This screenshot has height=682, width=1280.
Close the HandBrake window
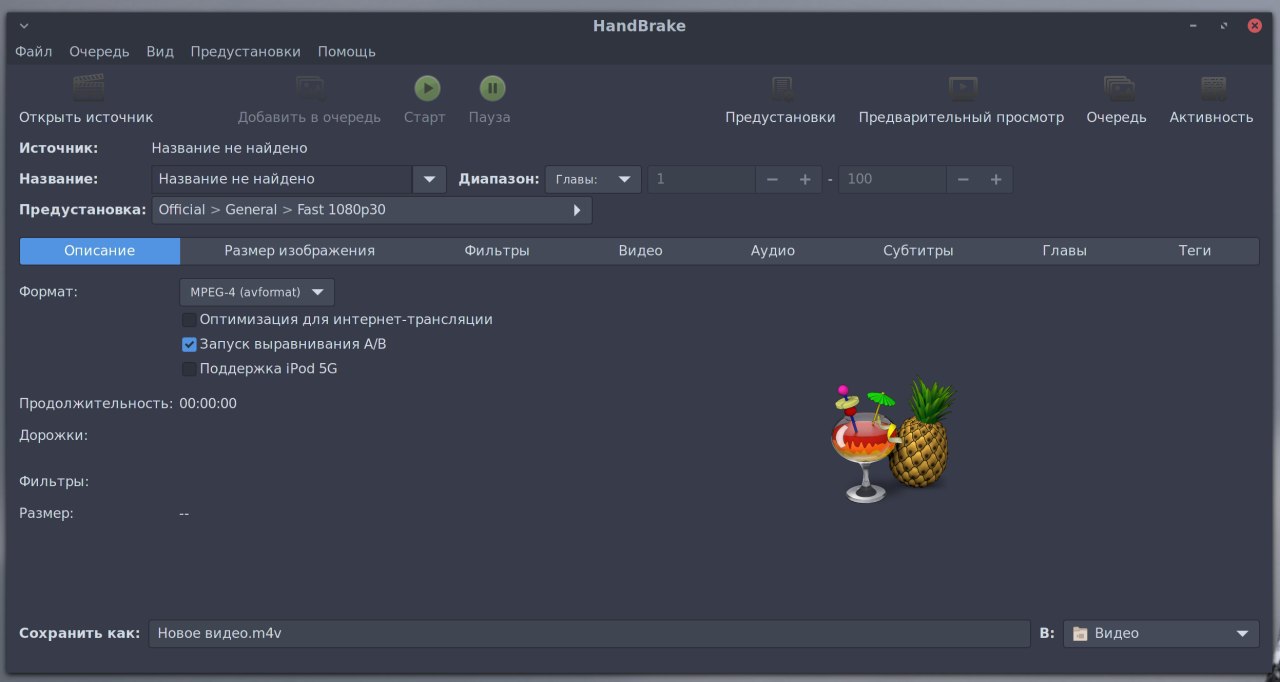click(x=1254, y=26)
